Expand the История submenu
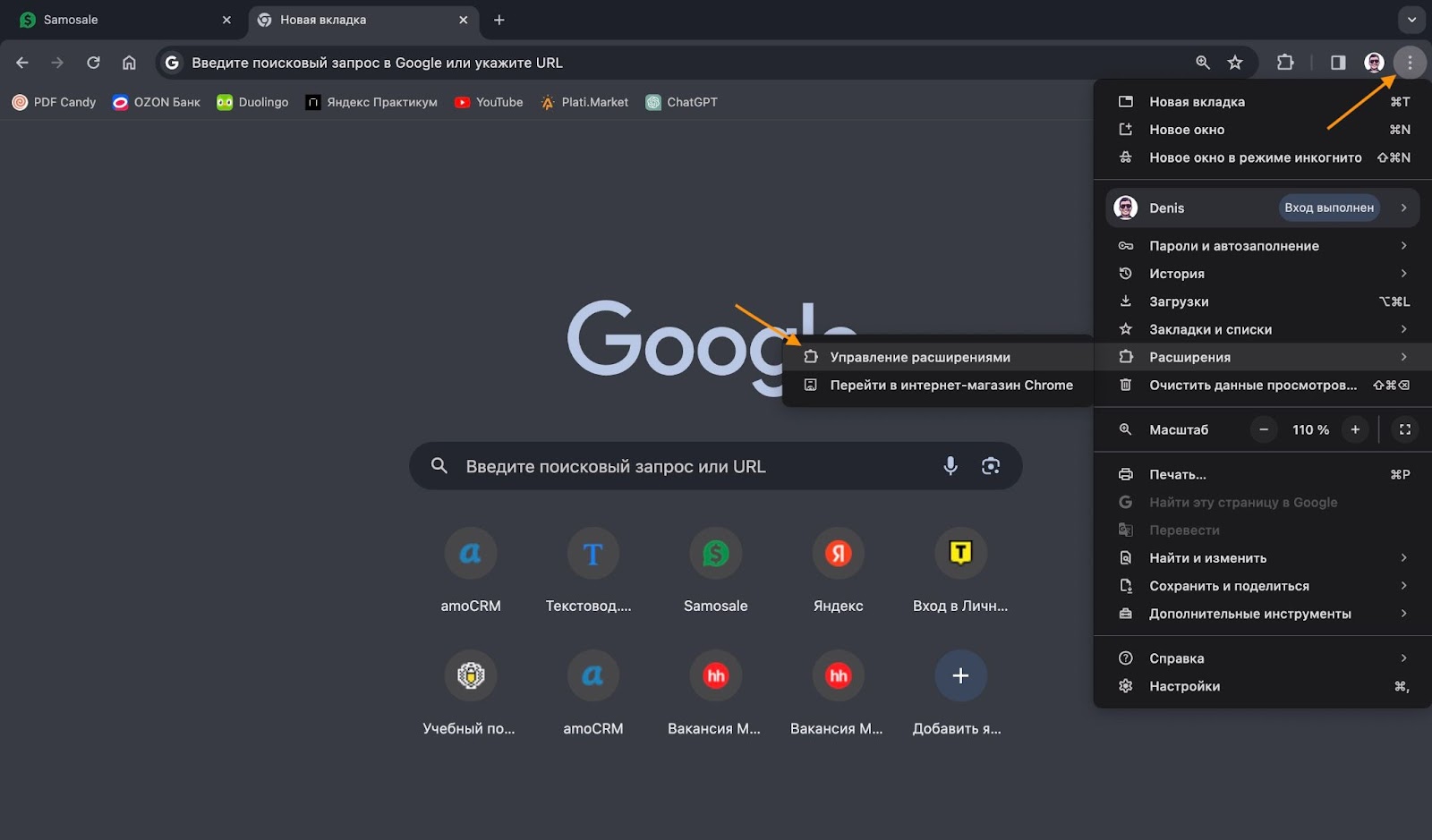The height and width of the screenshot is (840, 1432). 1263,274
